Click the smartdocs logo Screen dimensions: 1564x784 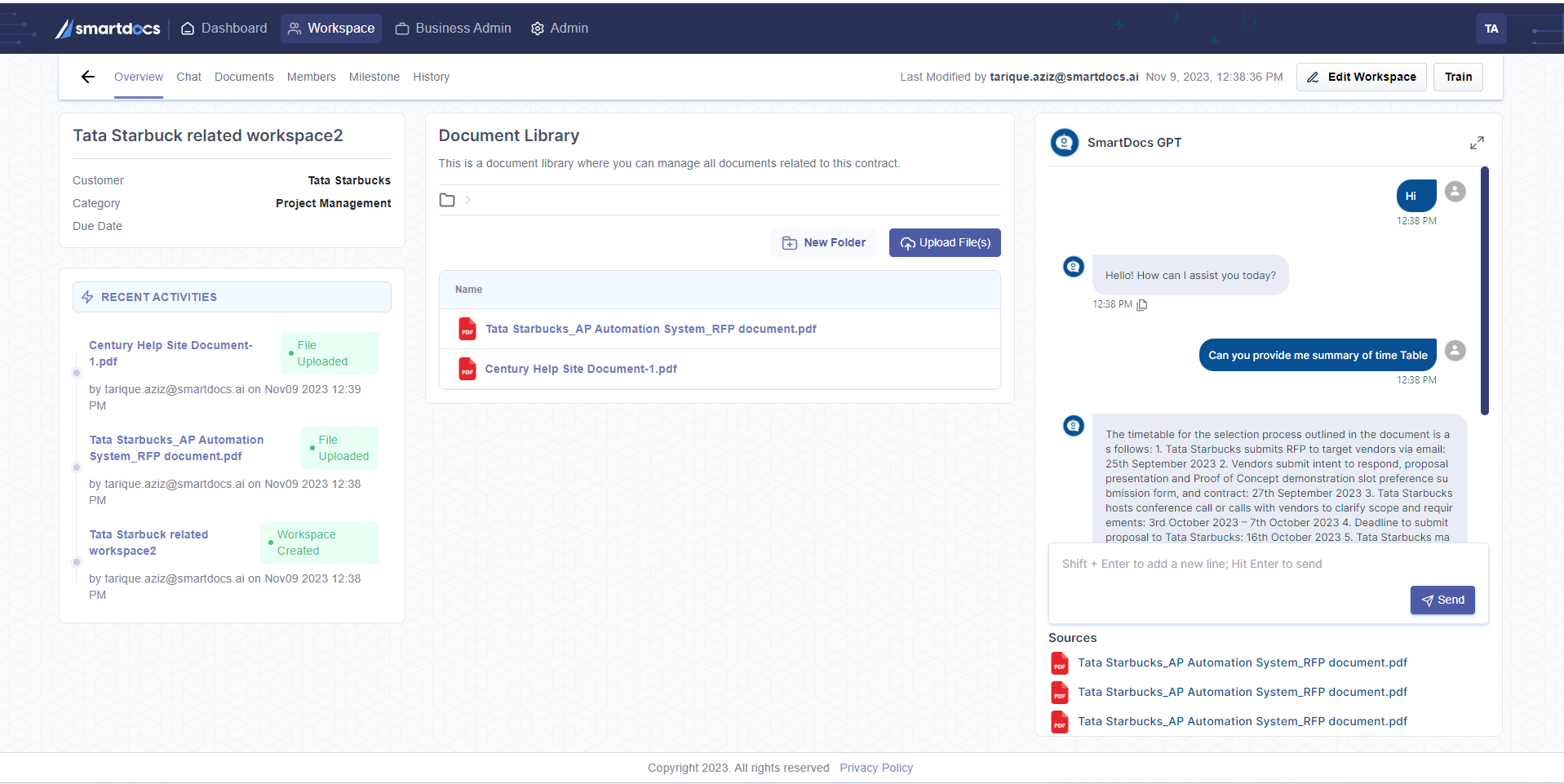coord(108,29)
